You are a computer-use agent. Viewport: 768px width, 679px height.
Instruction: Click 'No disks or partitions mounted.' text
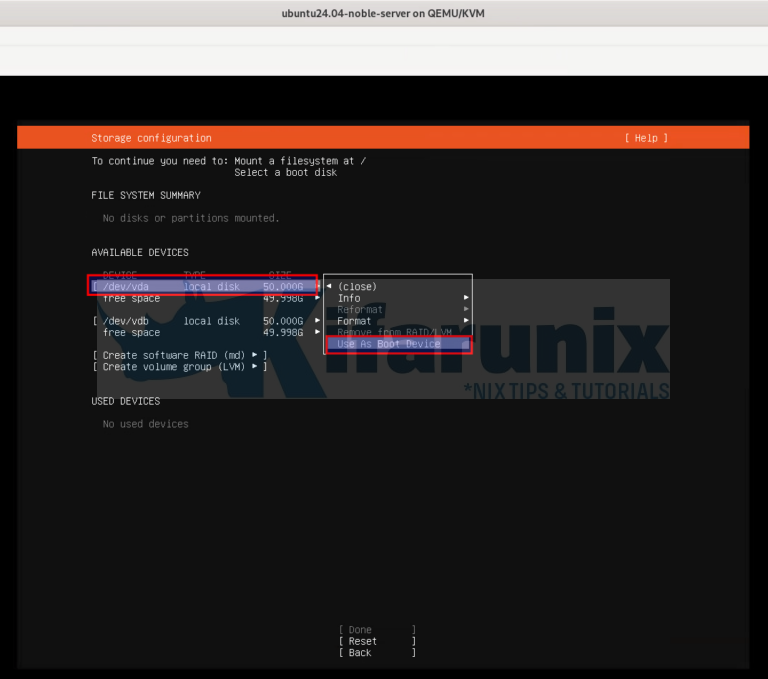[191, 218]
